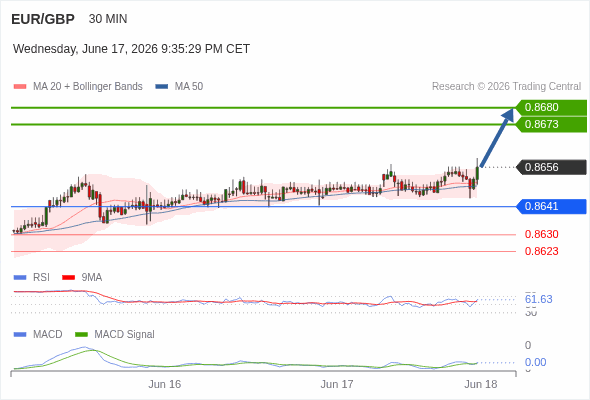Viewport: 590px width, 400px height.
Task: Click the Jun 16 date axis label
Action: point(164,384)
